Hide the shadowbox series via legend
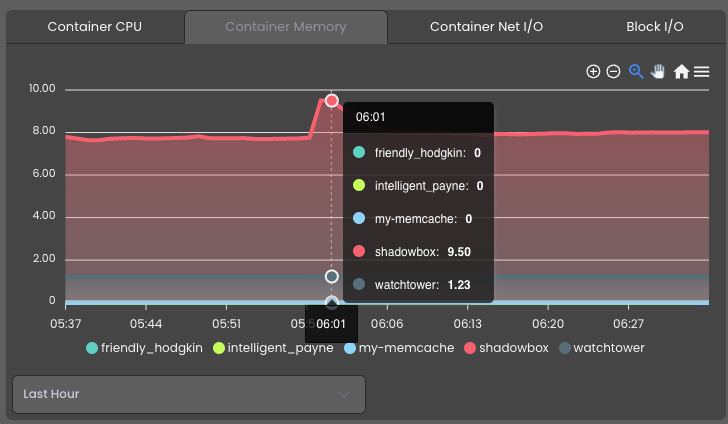 [x=507, y=348]
